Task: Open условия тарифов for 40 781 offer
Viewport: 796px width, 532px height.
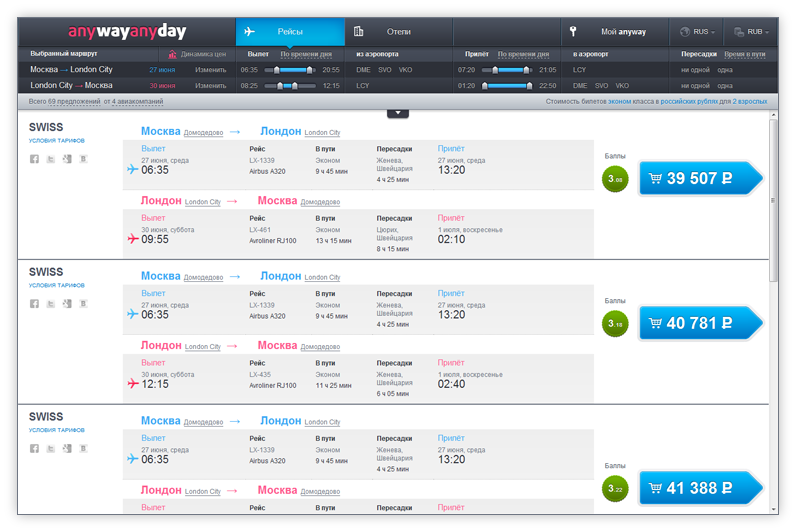Action: [x=56, y=285]
